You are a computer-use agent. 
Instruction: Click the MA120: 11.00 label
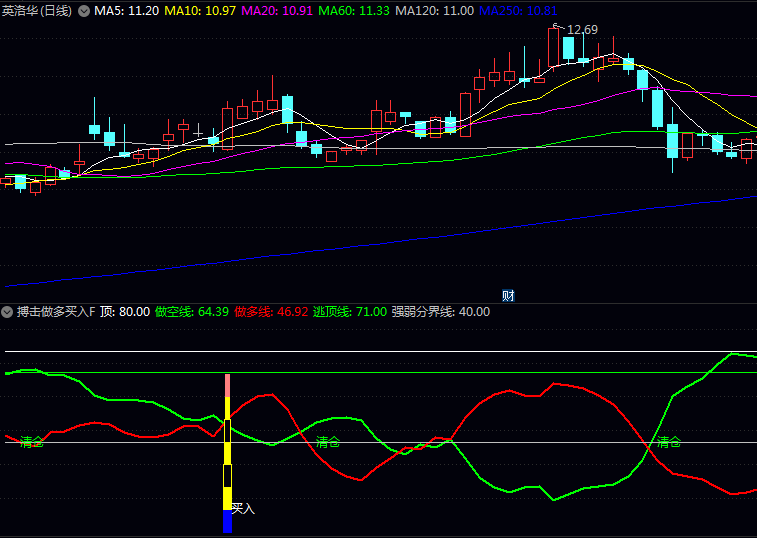click(x=434, y=10)
